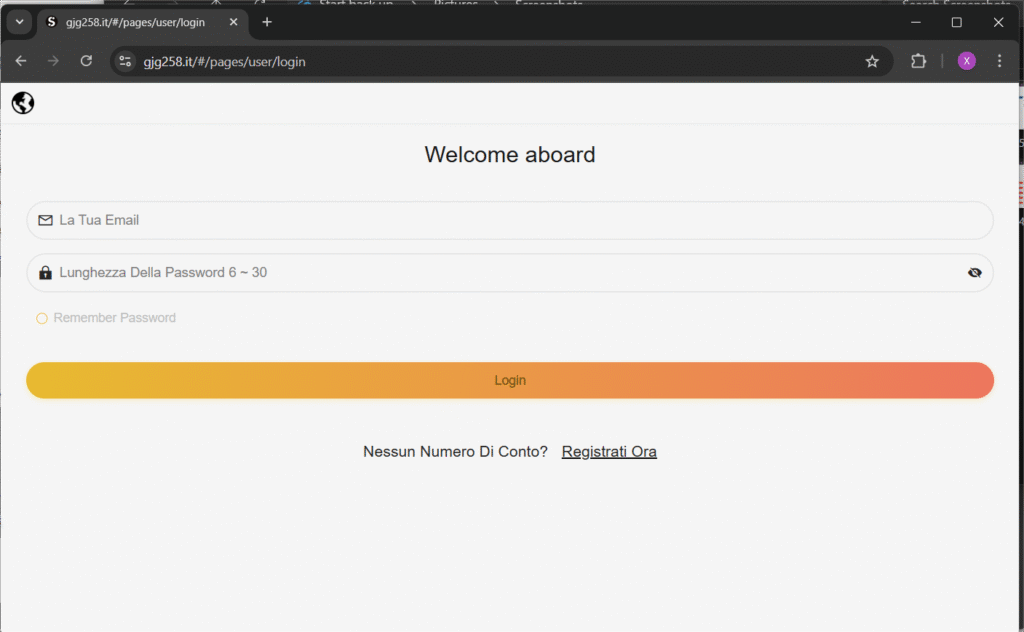Select the gjg258.it login tab
Image resolution: width=1024 pixels, height=632 pixels.
click(135, 22)
